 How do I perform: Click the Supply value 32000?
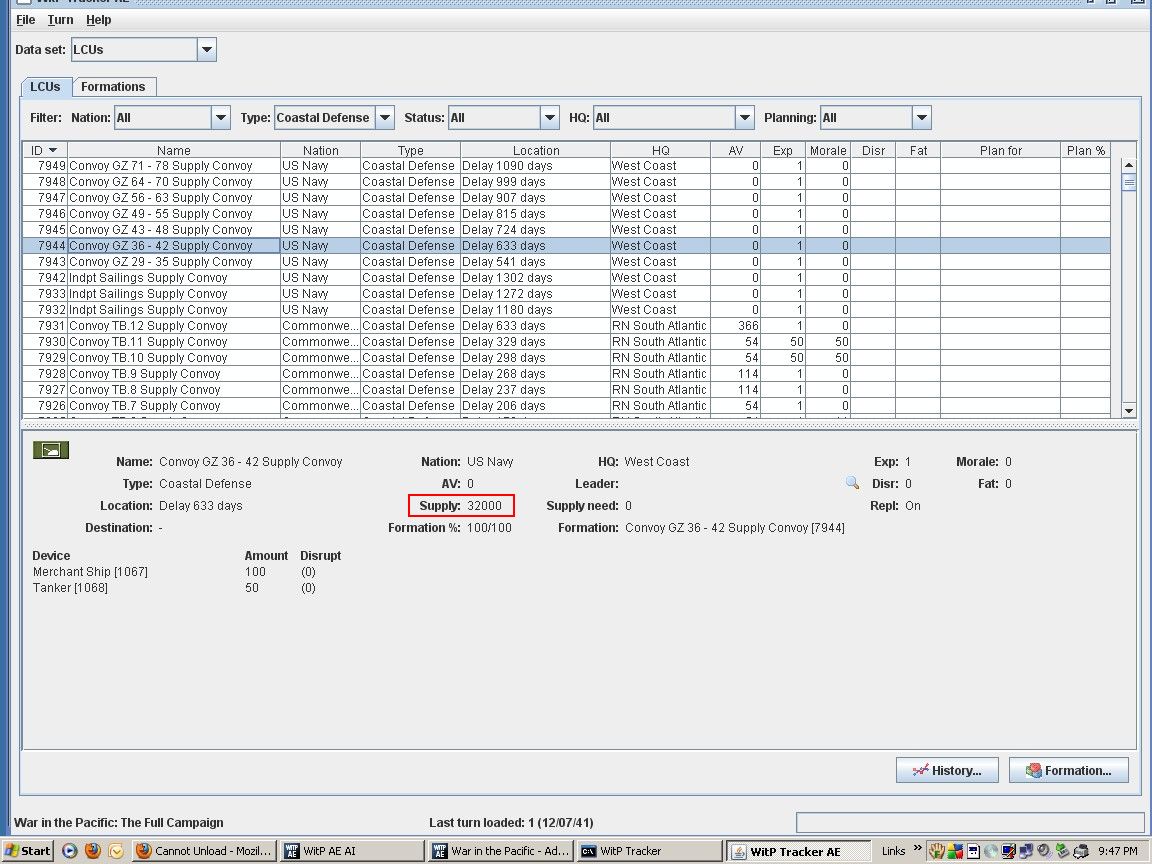coord(484,505)
